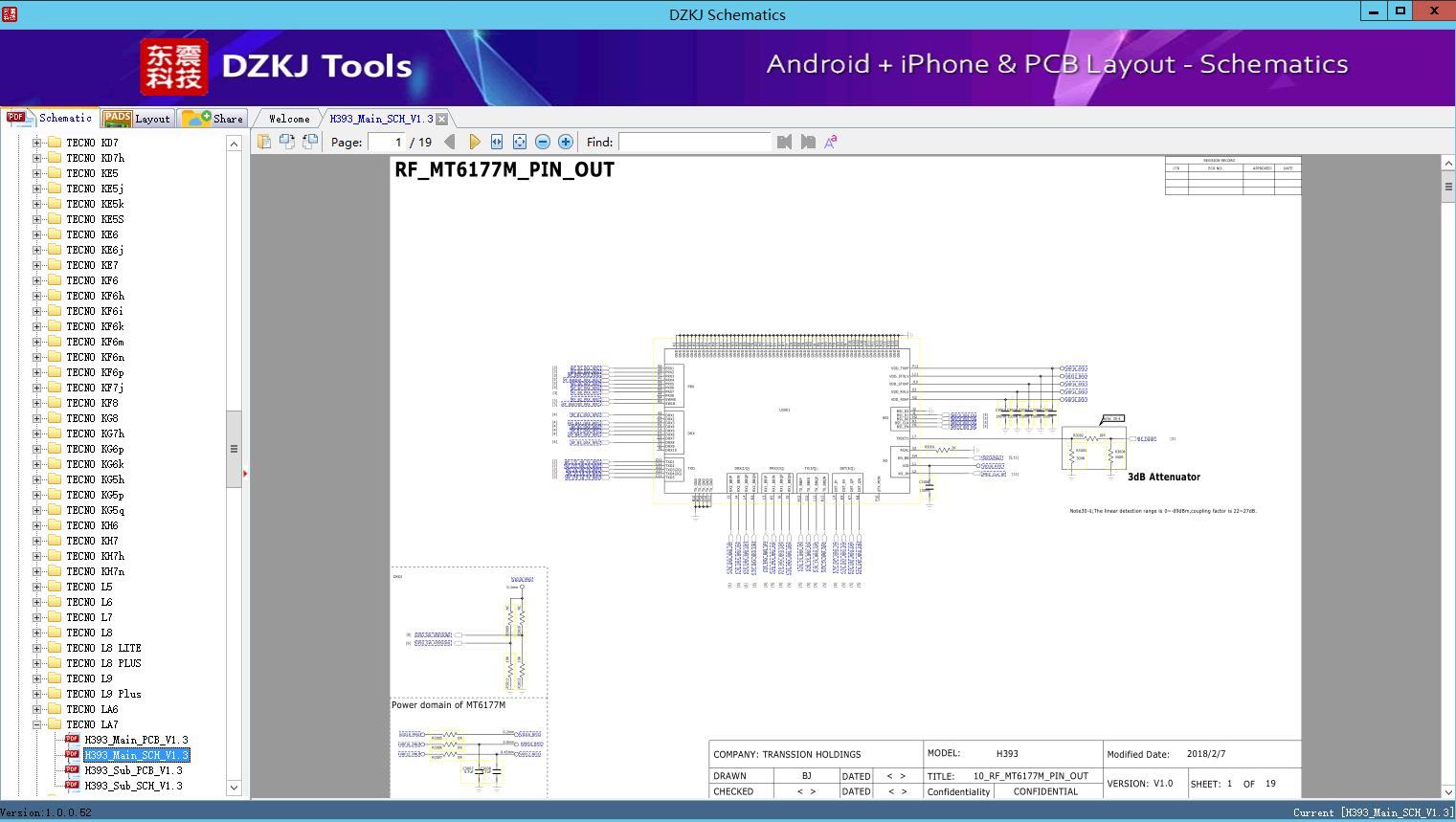Expand the TECNO KF6 folder
The height and width of the screenshot is (822, 1456).
(x=37, y=280)
